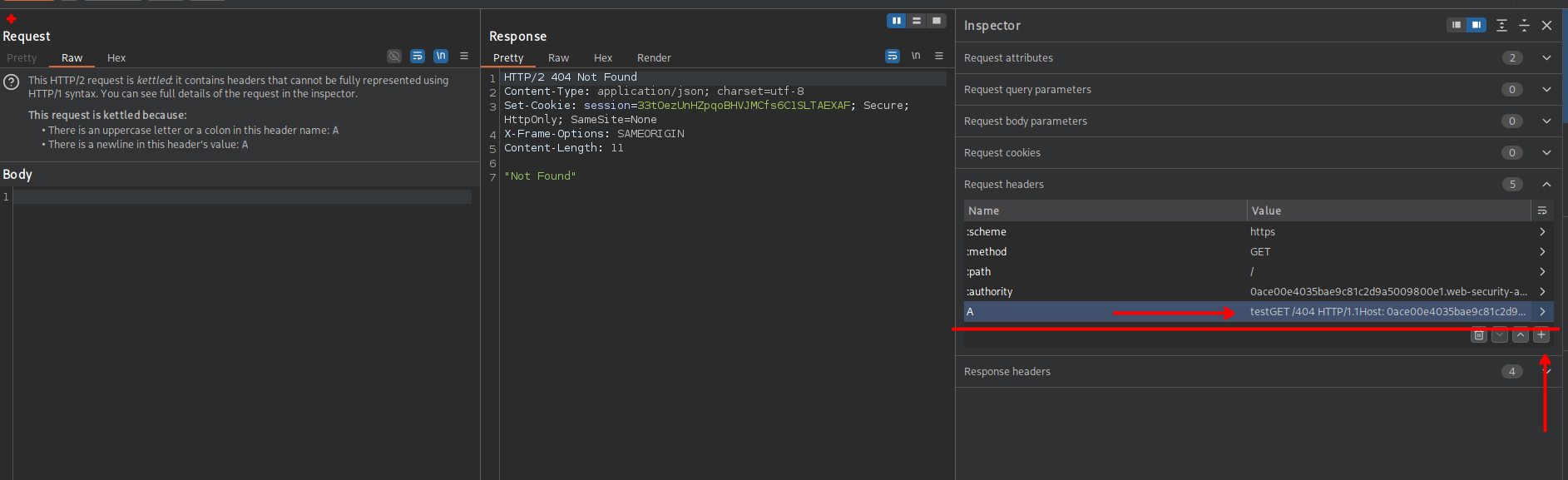Expand all Inspector sections icon

(x=1501, y=26)
